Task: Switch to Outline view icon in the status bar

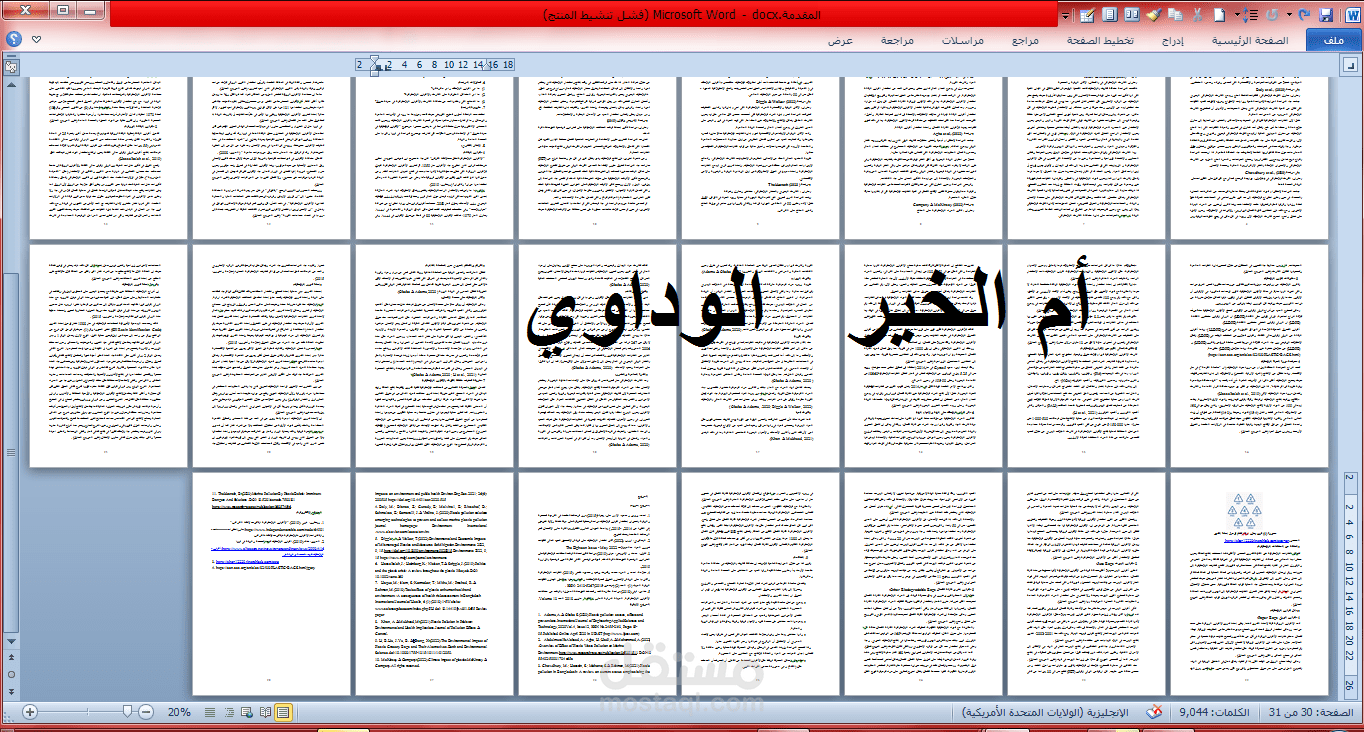Action: pyautogui.click(x=229, y=712)
